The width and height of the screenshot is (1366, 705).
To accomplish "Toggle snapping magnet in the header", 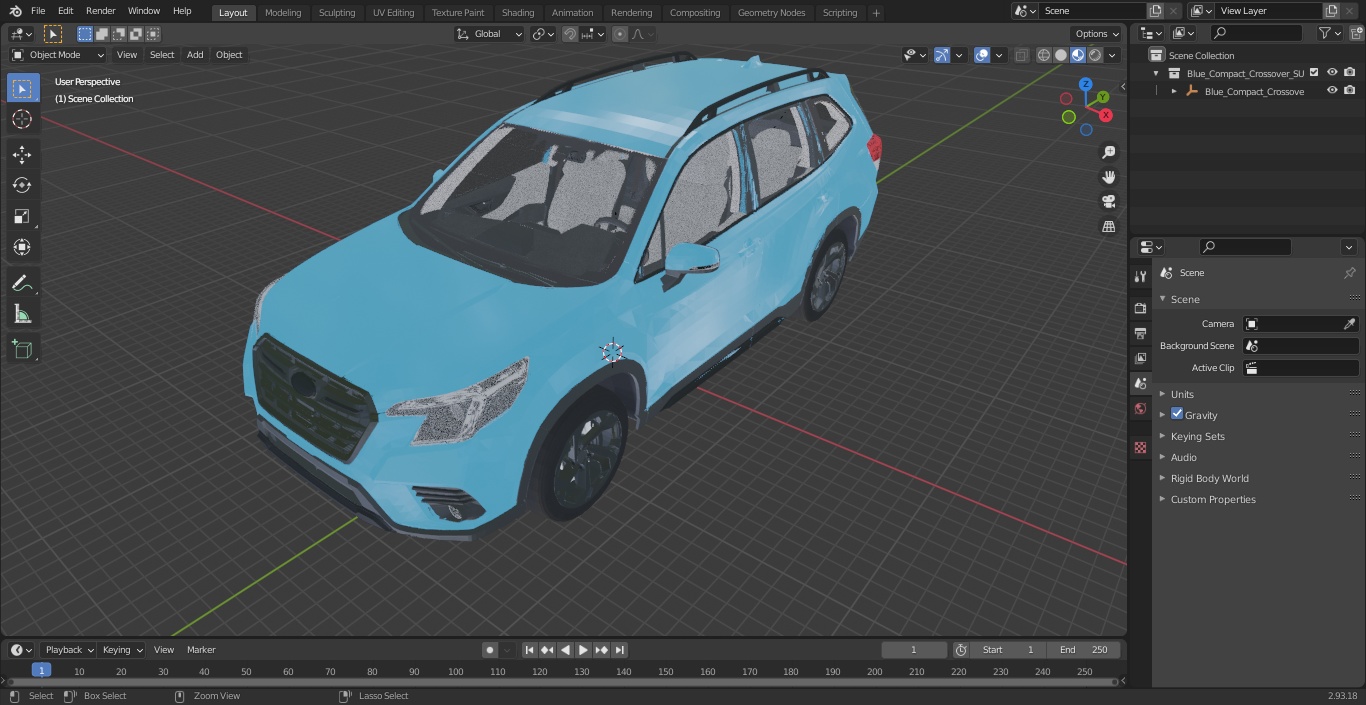I will (x=570, y=34).
